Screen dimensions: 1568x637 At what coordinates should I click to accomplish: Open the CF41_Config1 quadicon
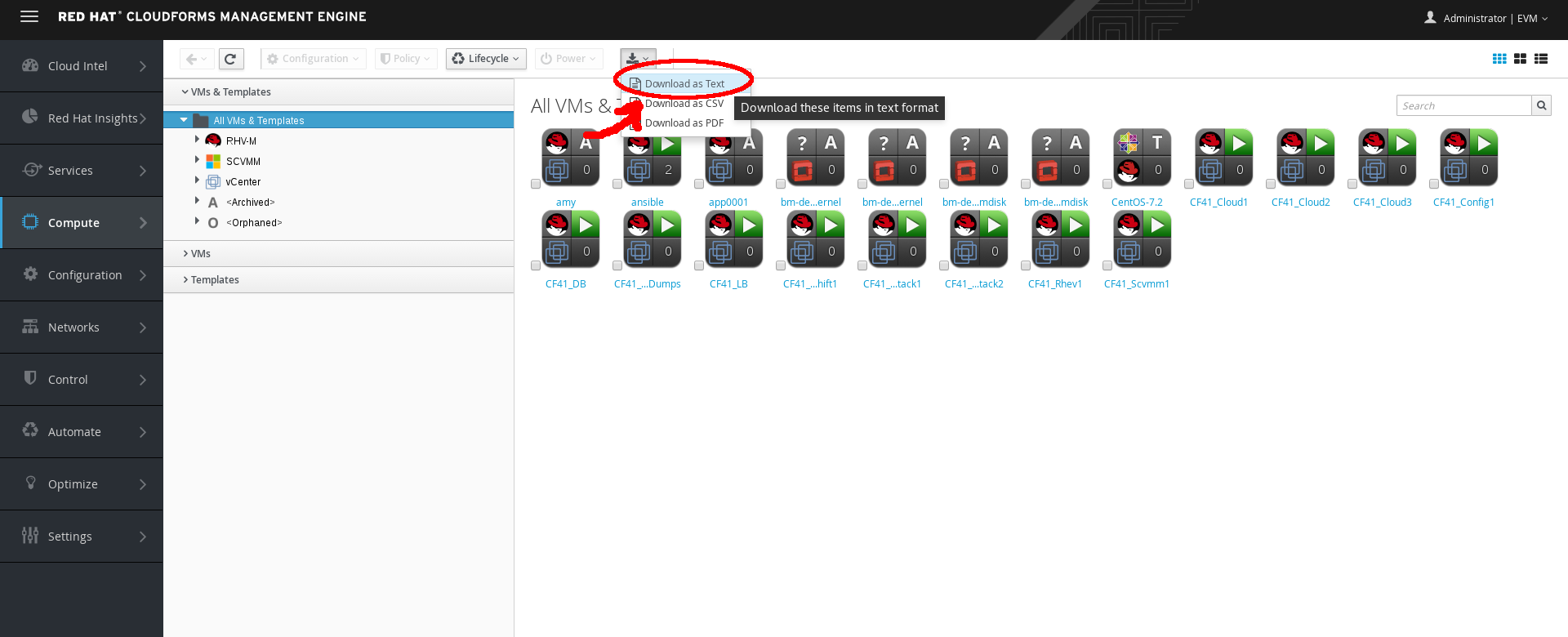[1469, 158]
